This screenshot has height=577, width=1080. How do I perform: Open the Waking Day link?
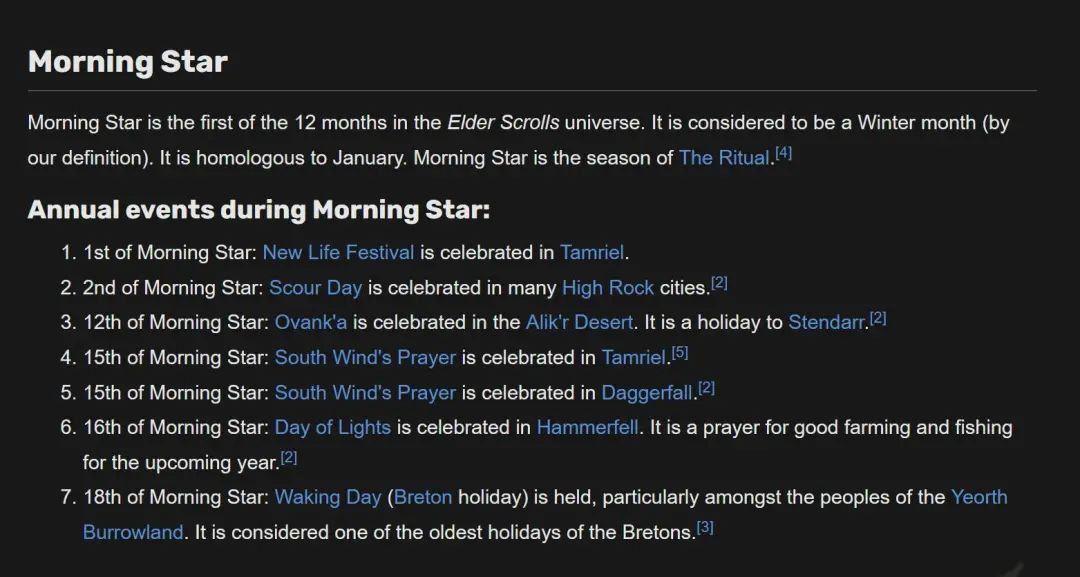pyautogui.click(x=328, y=497)
